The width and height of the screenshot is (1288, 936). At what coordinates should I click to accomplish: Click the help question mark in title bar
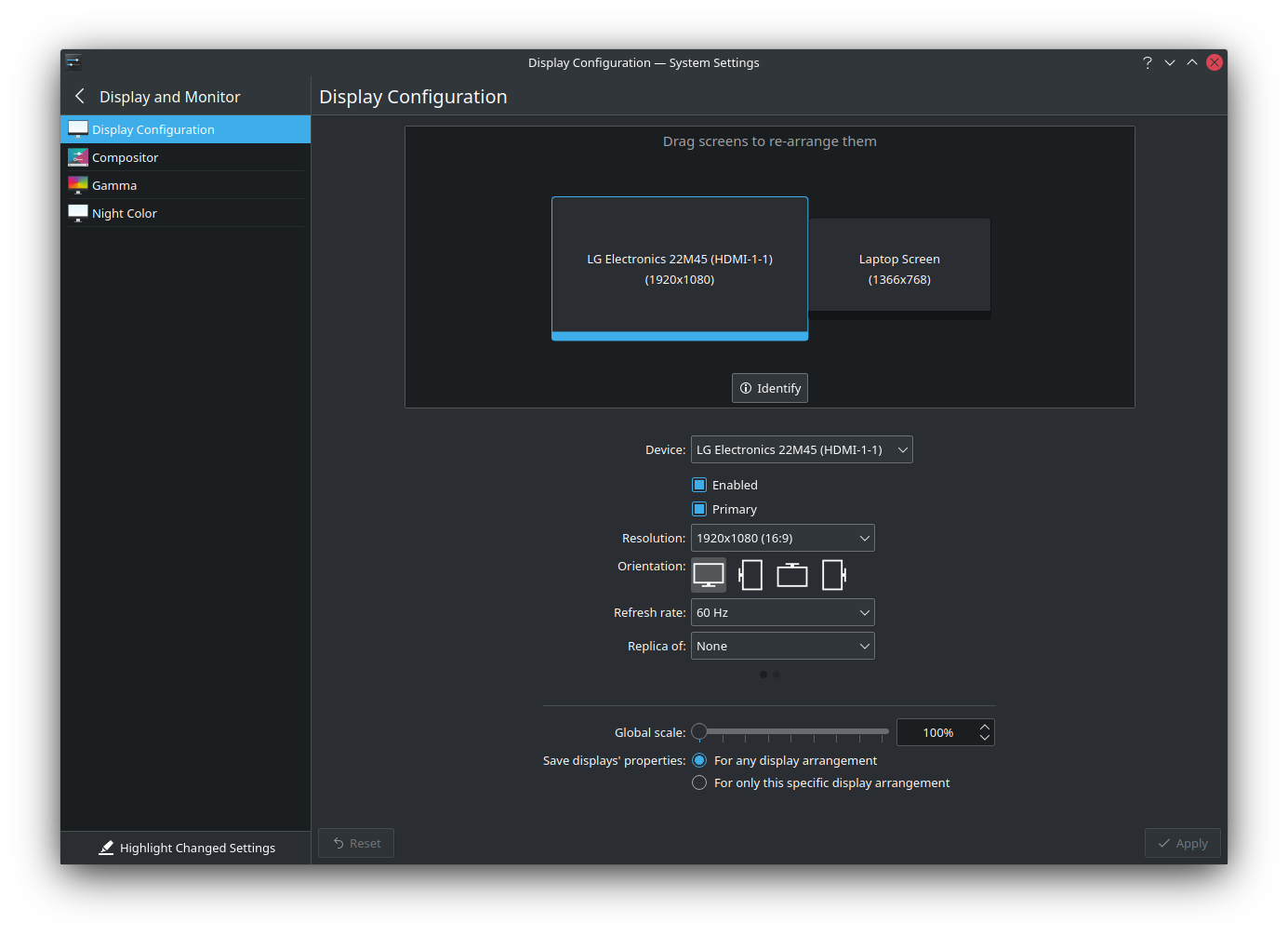[1147, 62]
